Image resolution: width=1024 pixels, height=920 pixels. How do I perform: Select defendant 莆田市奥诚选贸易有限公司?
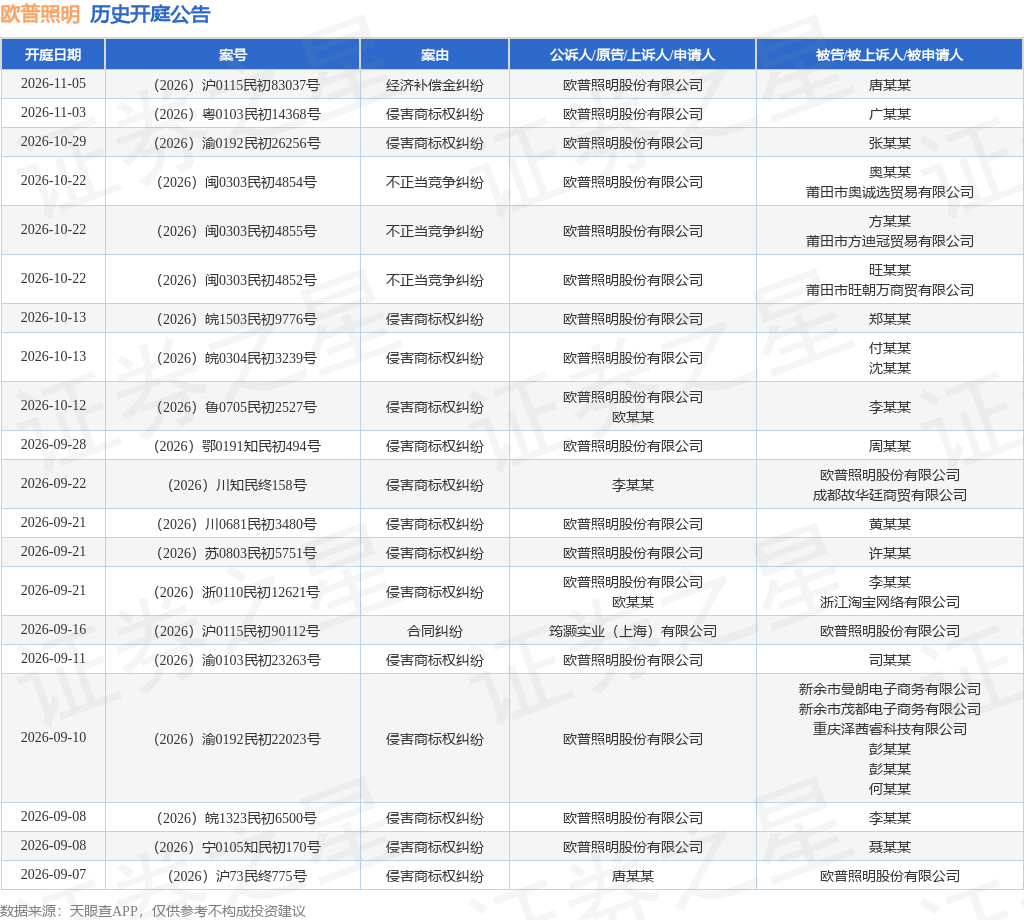click(x=889, y=192)
